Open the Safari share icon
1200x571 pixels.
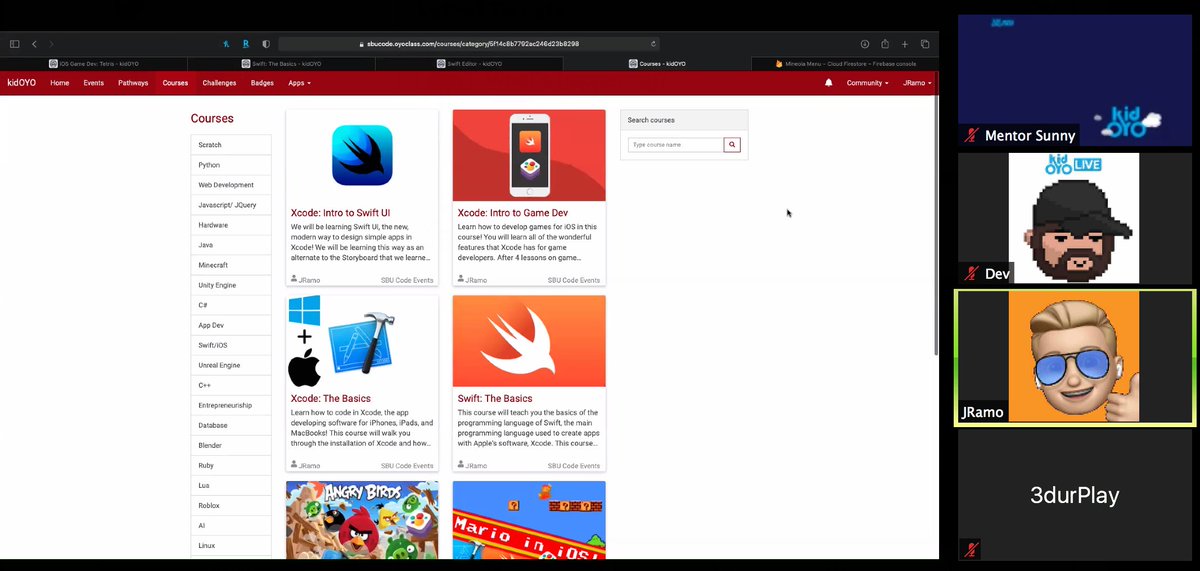pos(885,44)
